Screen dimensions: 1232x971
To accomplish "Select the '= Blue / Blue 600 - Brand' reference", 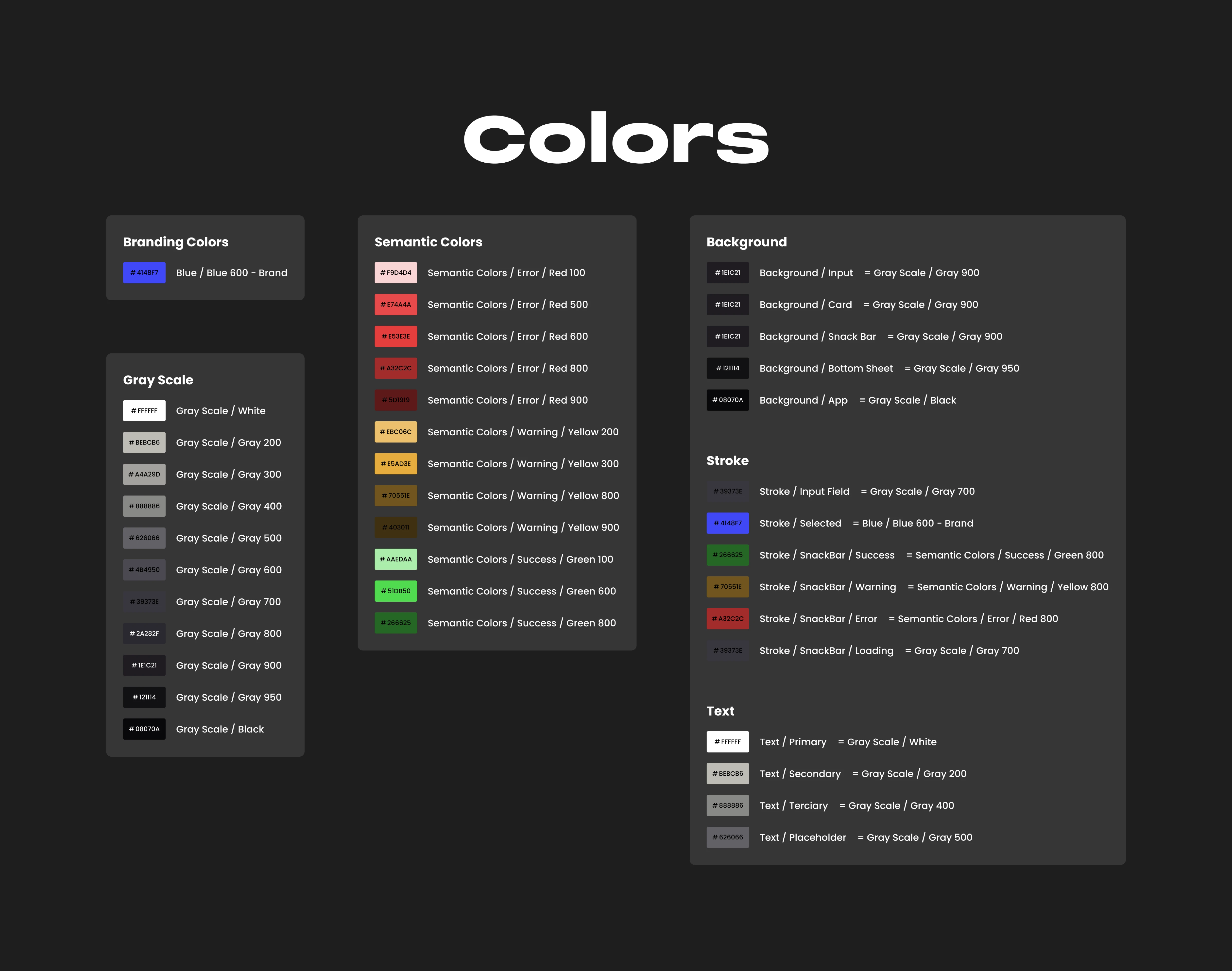I will pyautogui.click(x=913, y=523).
